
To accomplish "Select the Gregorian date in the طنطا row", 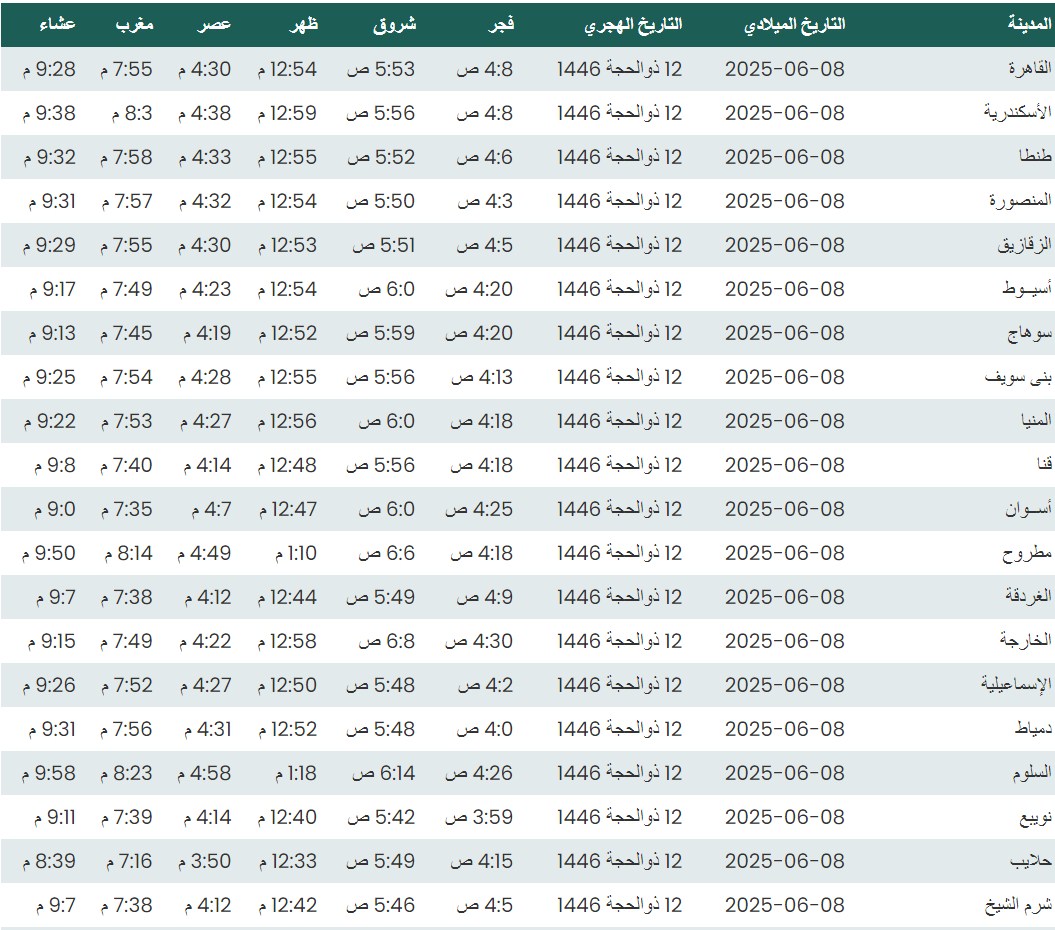I will [x=784, y=157].
